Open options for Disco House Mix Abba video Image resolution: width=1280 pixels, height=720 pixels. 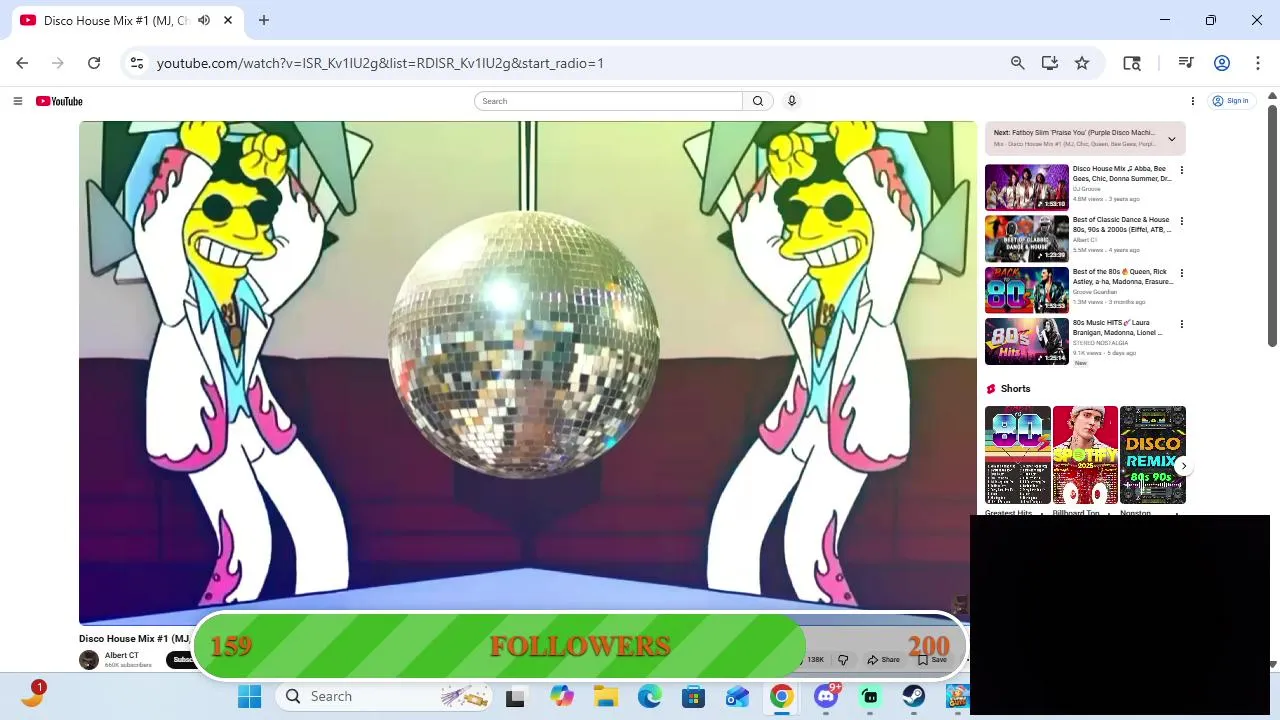tap(1181, 170)
